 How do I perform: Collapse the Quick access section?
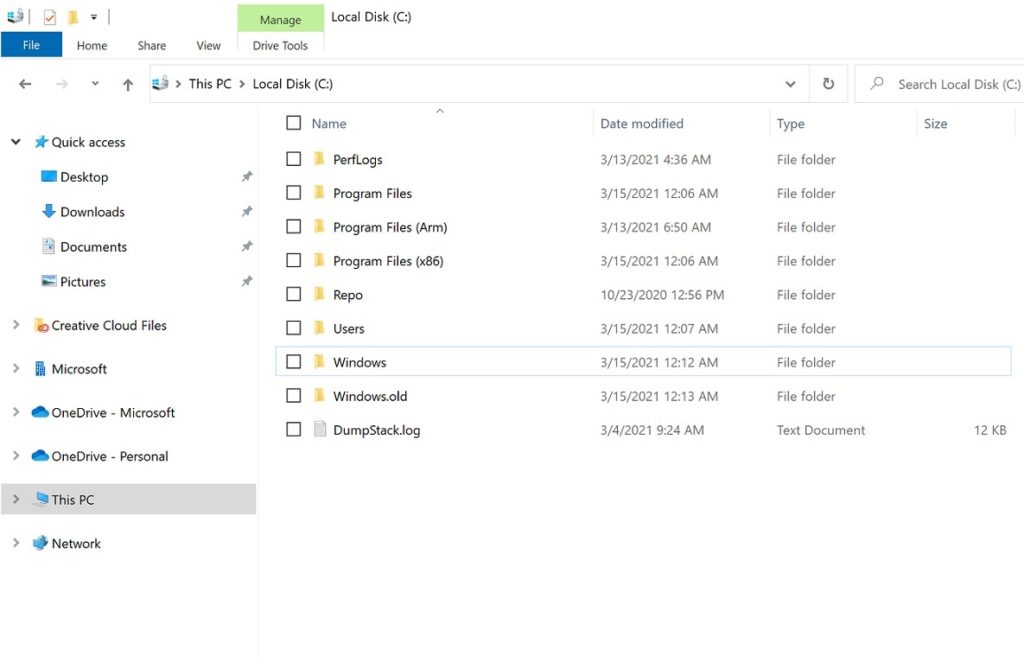(15, 142)
